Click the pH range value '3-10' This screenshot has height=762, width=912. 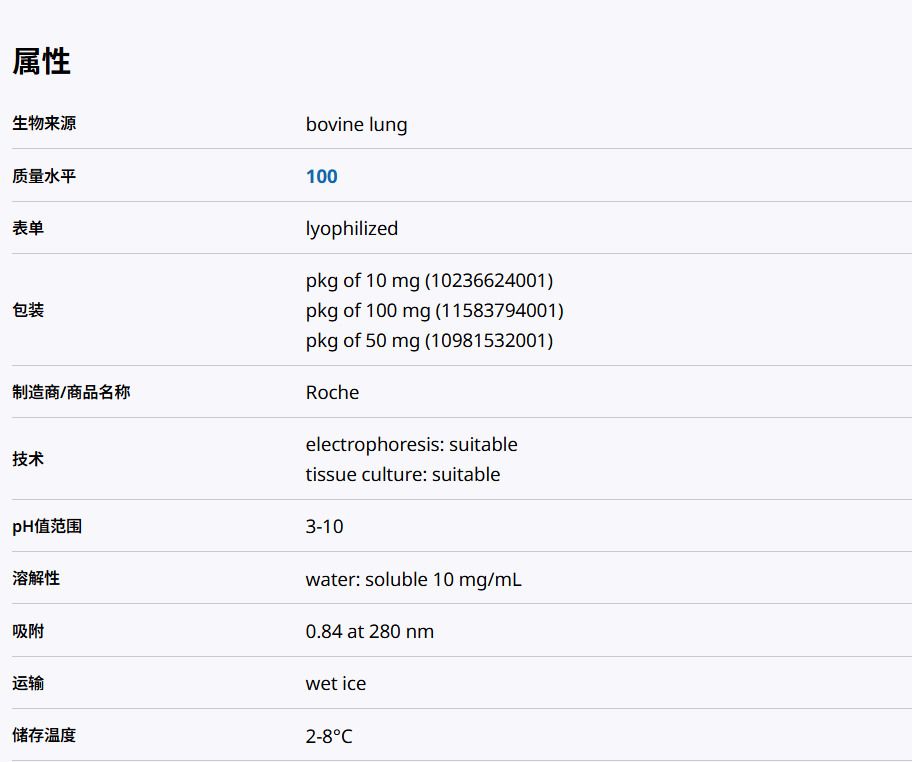click(x=324, y=527)
